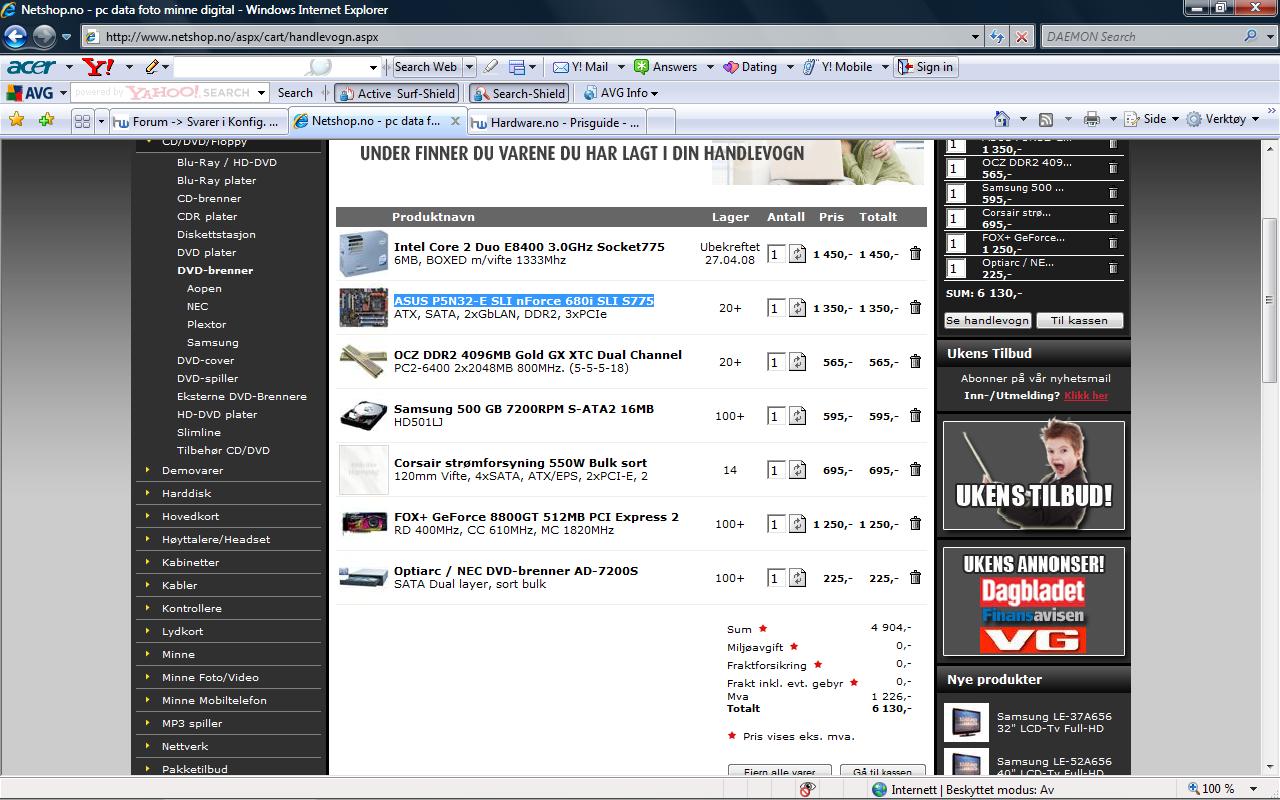The height and width of the screenshot is (800, 1280).
Task: Open Favorites Center star icon
Action: (16, 119)
